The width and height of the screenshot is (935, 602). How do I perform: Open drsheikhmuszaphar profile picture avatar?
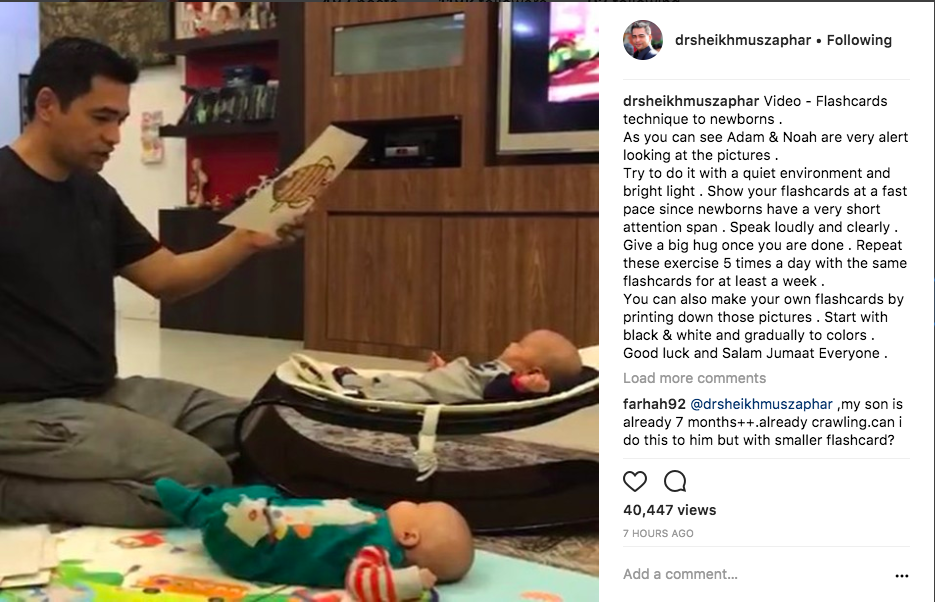[643, 40]
